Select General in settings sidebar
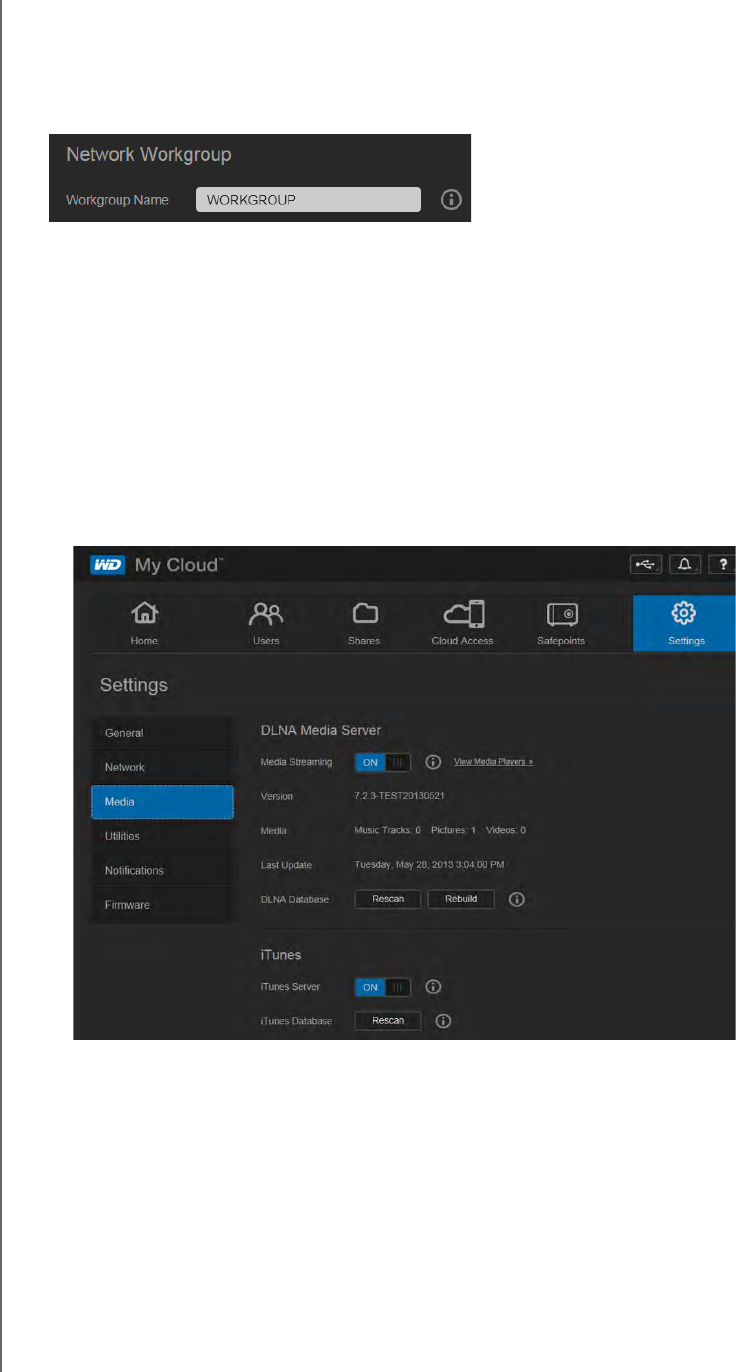Viewport: 736px width, 1372px height. coord(162,733)
